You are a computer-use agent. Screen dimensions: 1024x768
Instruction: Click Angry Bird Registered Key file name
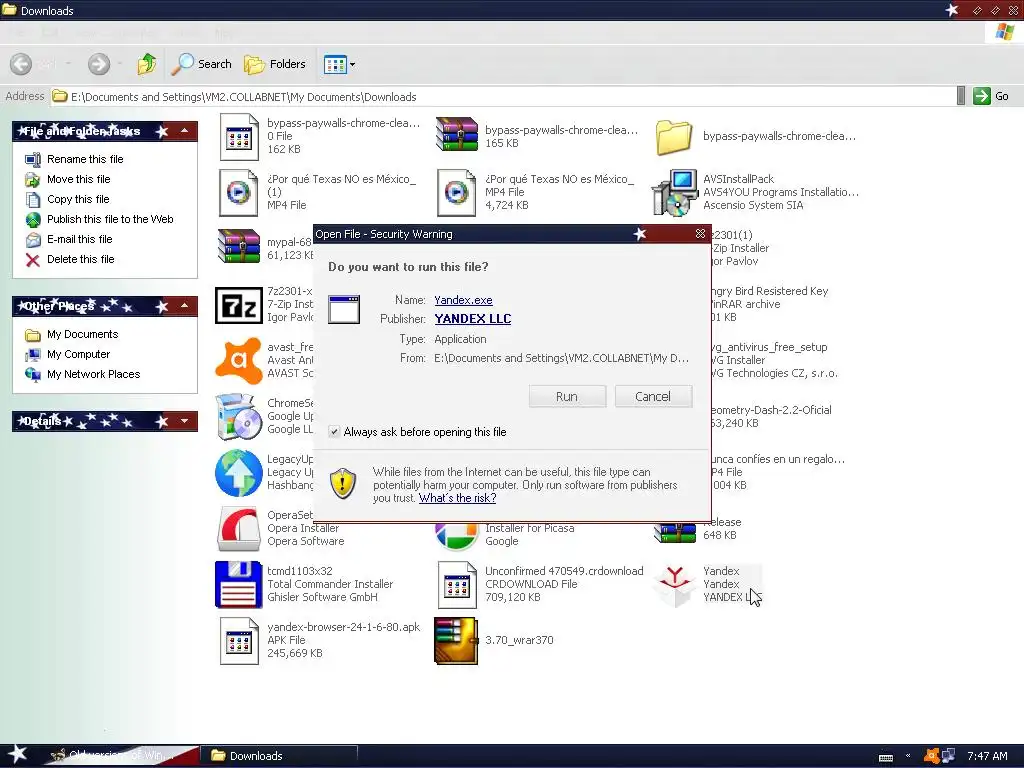(x=770, y=291)
